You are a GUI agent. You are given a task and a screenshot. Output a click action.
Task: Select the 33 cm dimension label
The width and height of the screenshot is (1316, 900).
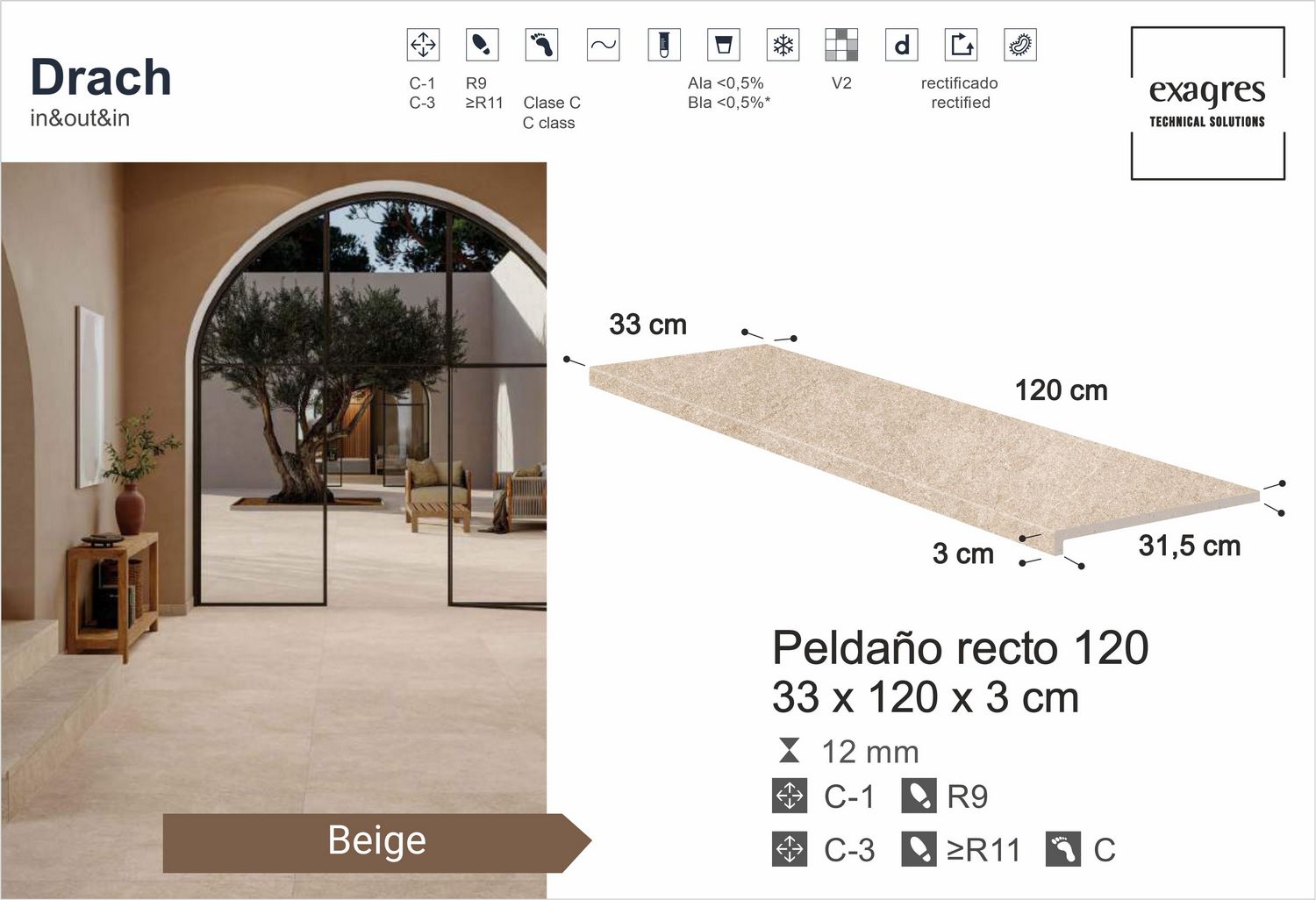(648, 325)
